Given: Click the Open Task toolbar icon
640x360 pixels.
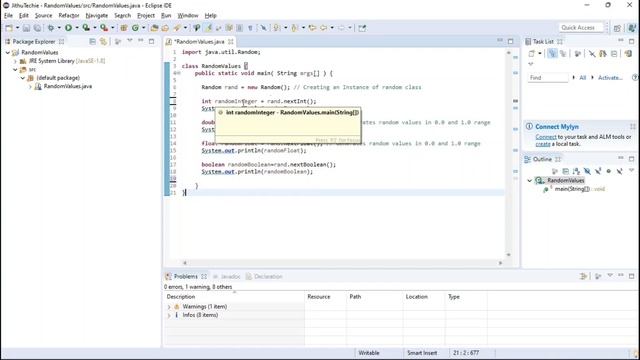Looking at the screenshot, I should coord(165,28).
